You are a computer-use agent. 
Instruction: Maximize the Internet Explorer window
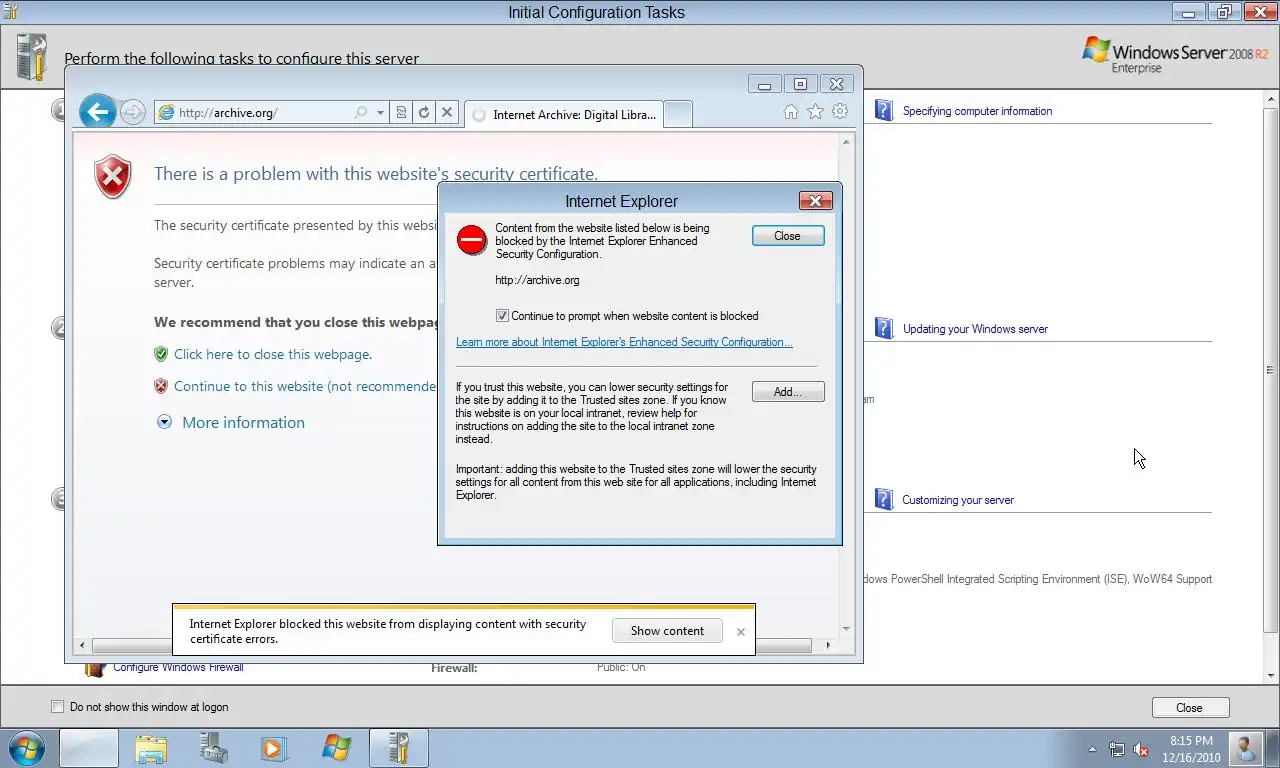(x=800, y=85)
